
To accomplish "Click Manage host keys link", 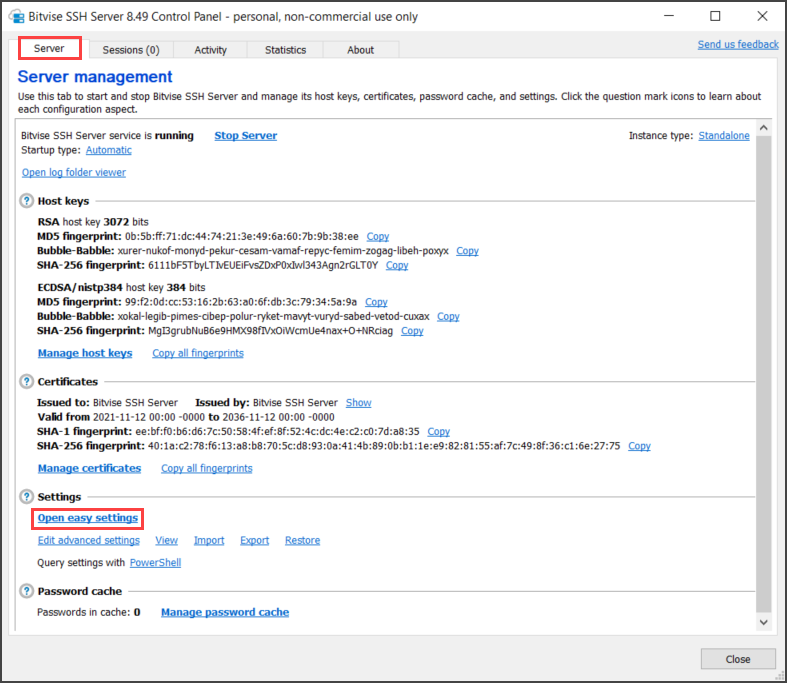I will (85, 353).
